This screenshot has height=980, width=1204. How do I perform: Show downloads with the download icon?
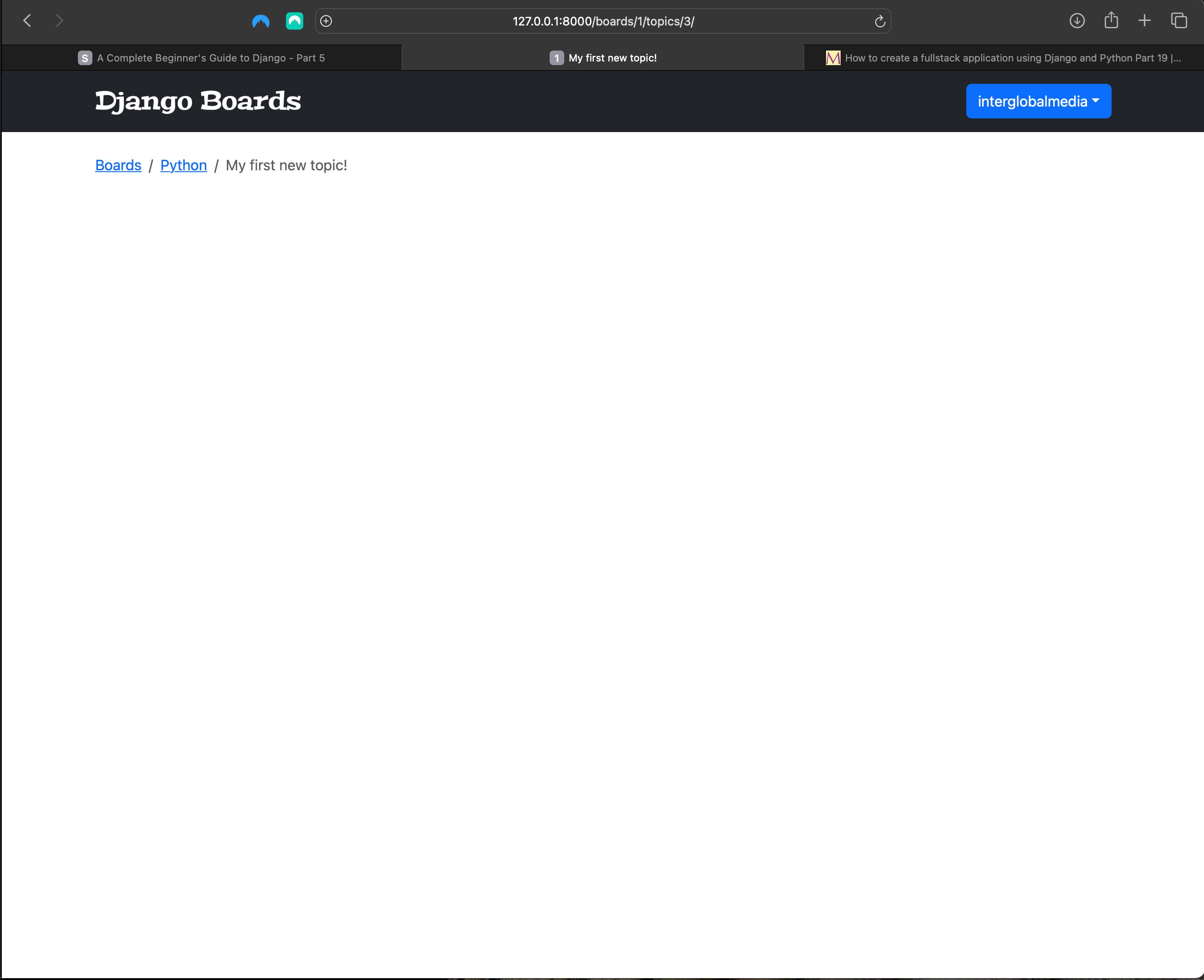[x=1077, y=21]
